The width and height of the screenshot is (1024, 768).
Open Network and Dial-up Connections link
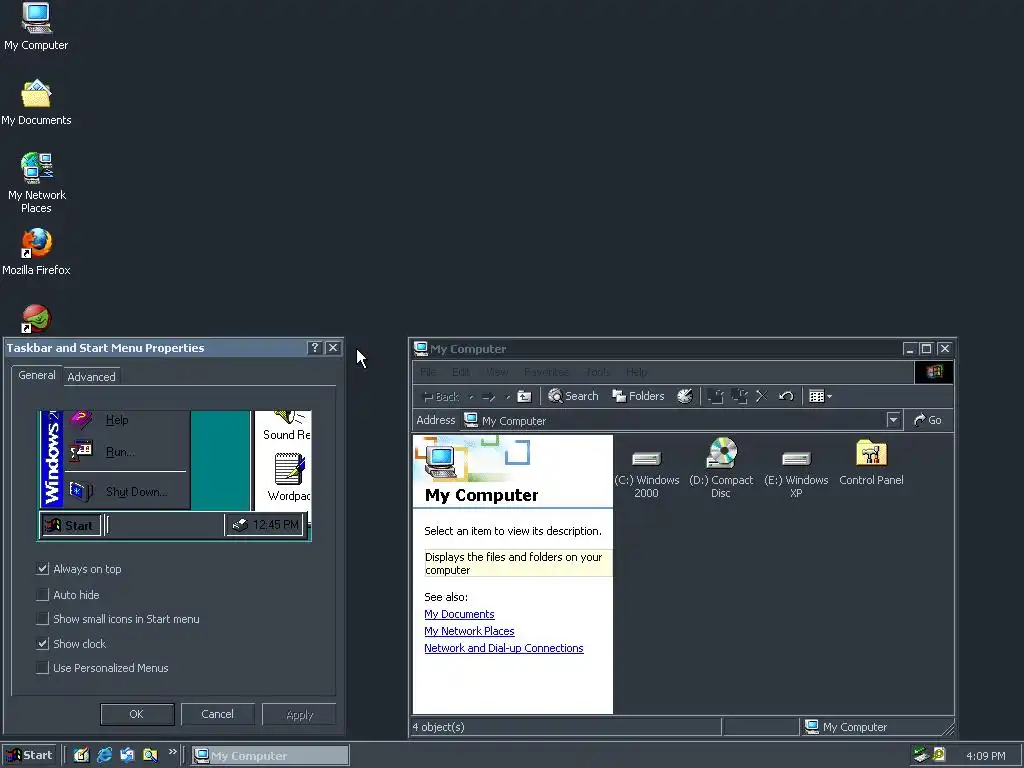tap(504, 648)
